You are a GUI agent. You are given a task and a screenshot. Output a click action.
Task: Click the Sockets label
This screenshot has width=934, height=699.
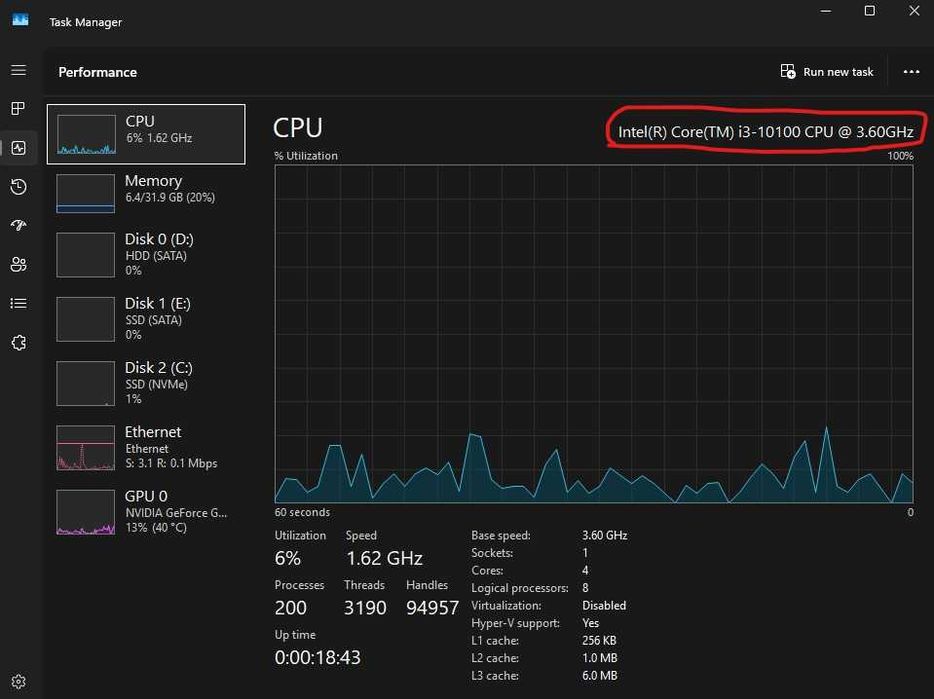click(492, 553)
